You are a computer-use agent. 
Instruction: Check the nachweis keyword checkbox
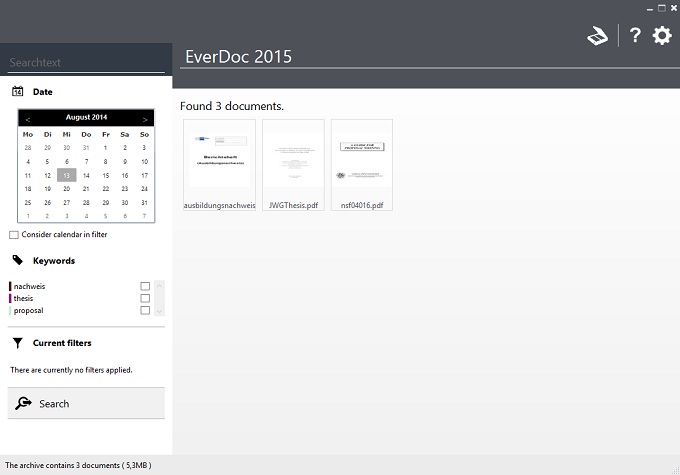145,286
